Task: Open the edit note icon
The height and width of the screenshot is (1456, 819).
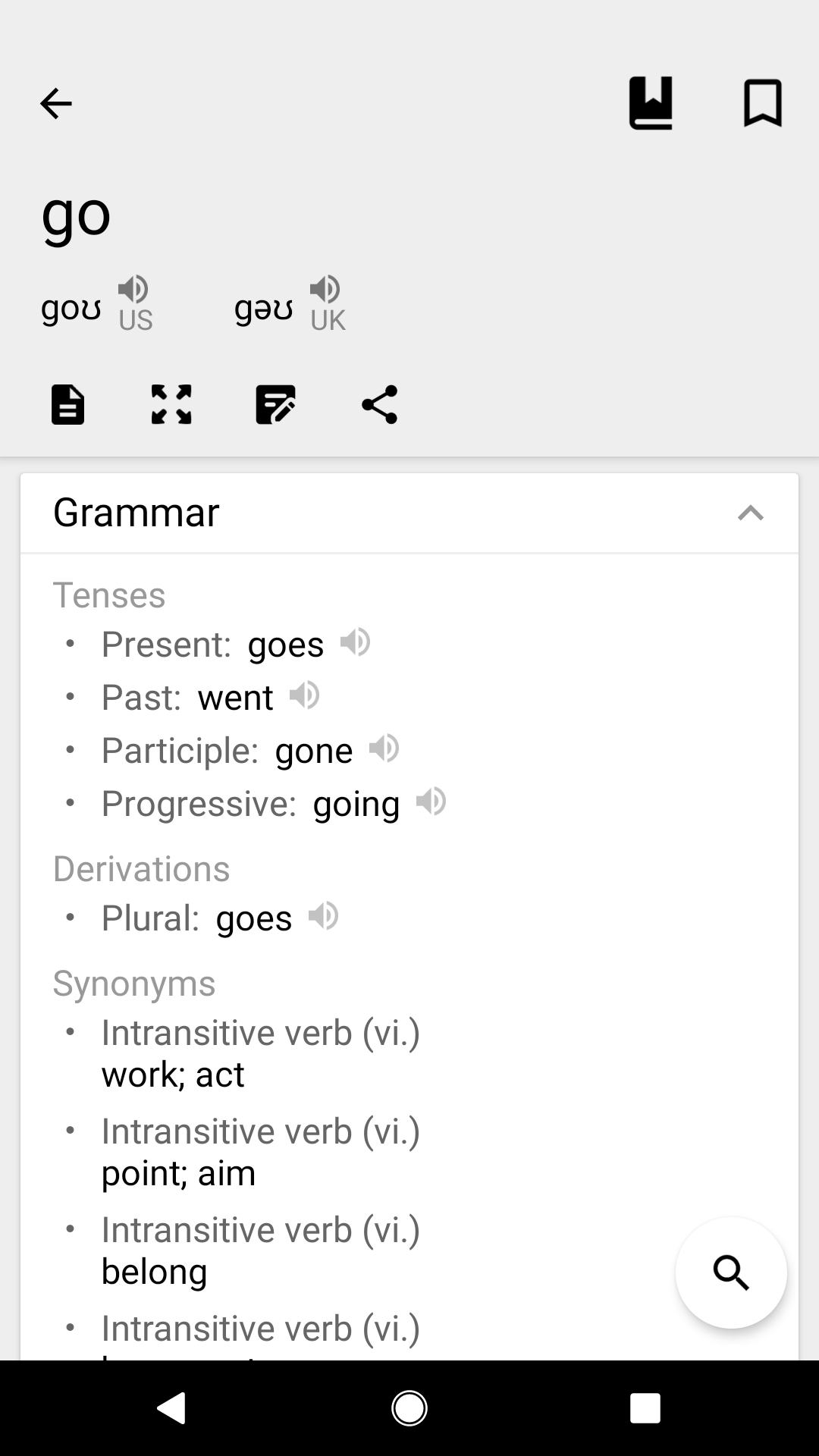Action: point(275,404)
